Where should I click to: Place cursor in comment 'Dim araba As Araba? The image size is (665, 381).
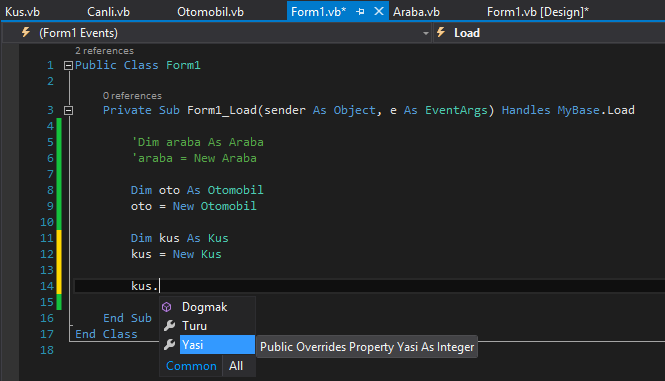[x=197, y=142]
